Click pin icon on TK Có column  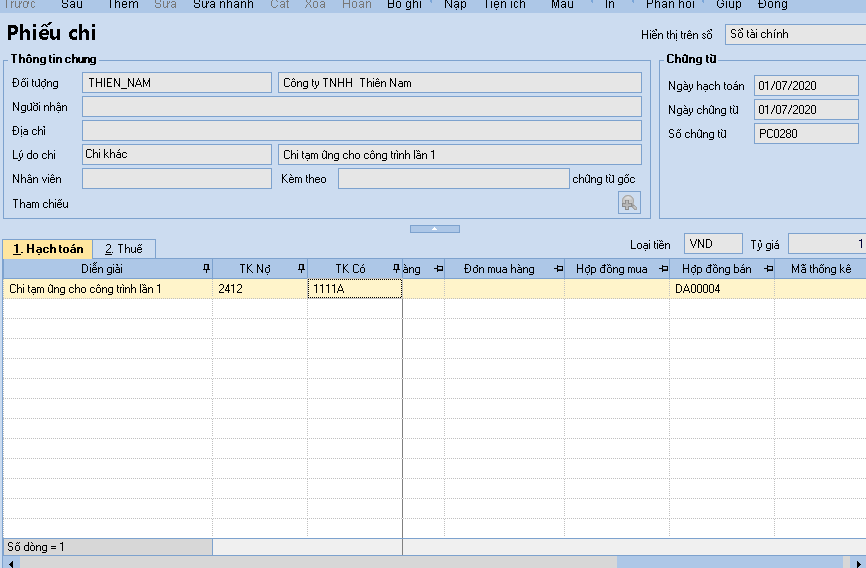point(396,269)
